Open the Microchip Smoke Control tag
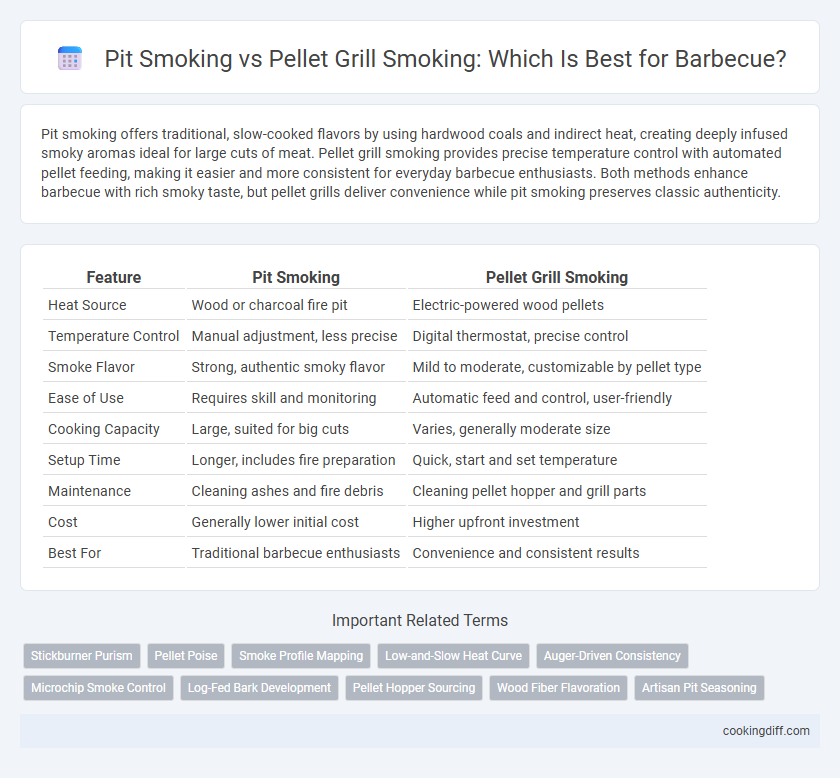The height and width of the screenshot is (778, 840). pos(98,688)
